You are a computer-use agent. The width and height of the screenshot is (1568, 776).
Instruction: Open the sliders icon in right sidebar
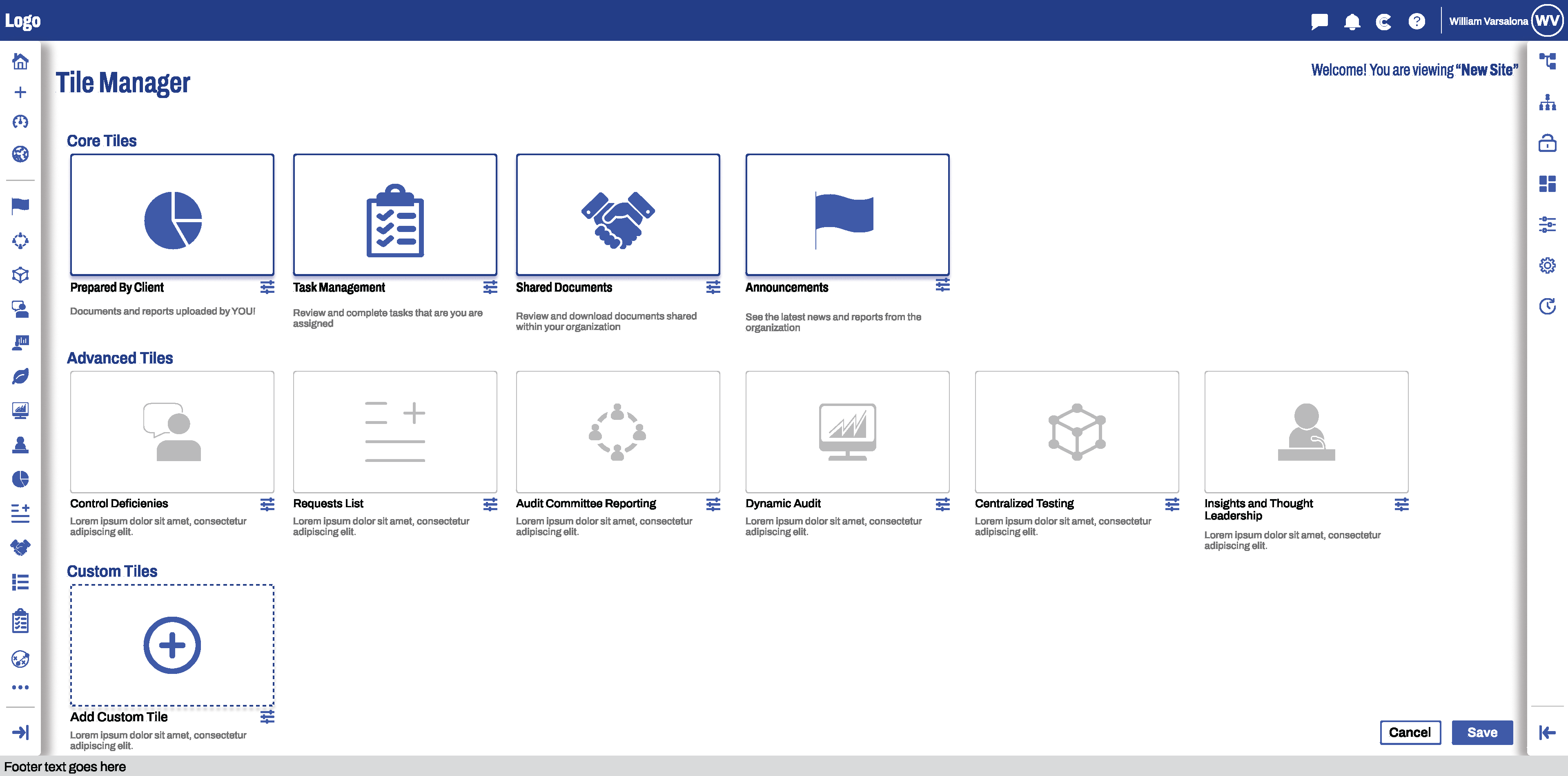point(1547,225)
